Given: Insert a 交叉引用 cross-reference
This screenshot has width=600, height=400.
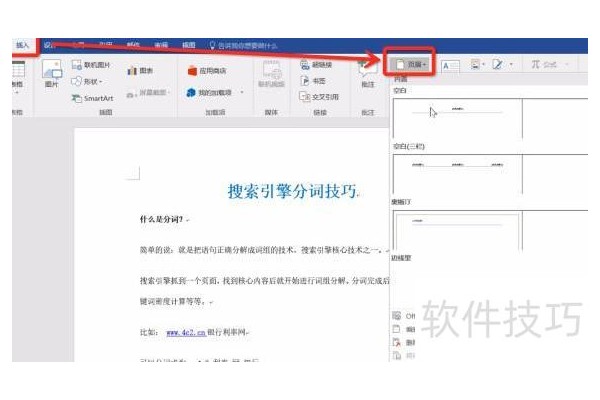Looking at the screenshot, I should pyautogui.click(x=319, y=97).
